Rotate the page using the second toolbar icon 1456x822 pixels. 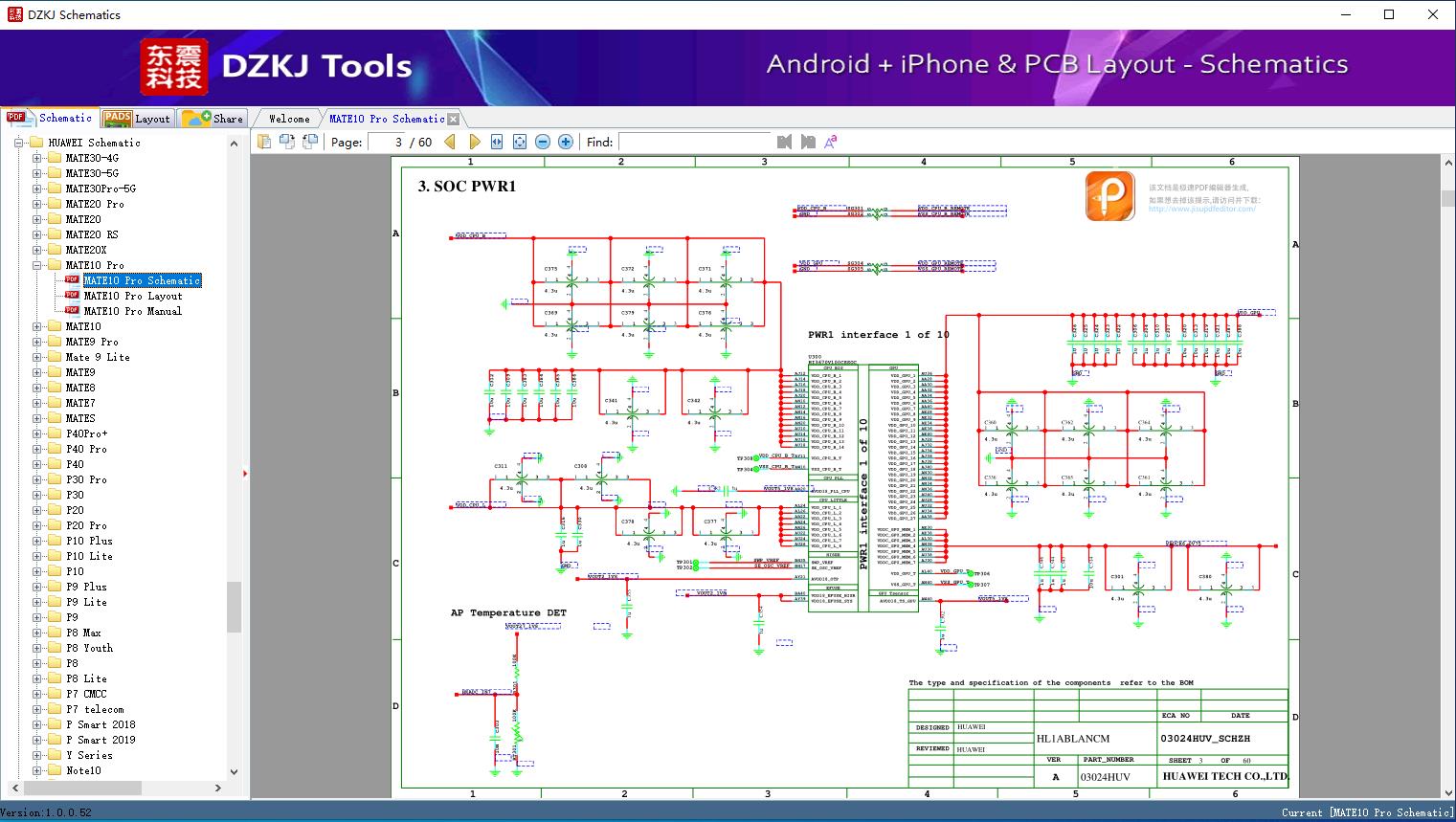tap(286, 142)
